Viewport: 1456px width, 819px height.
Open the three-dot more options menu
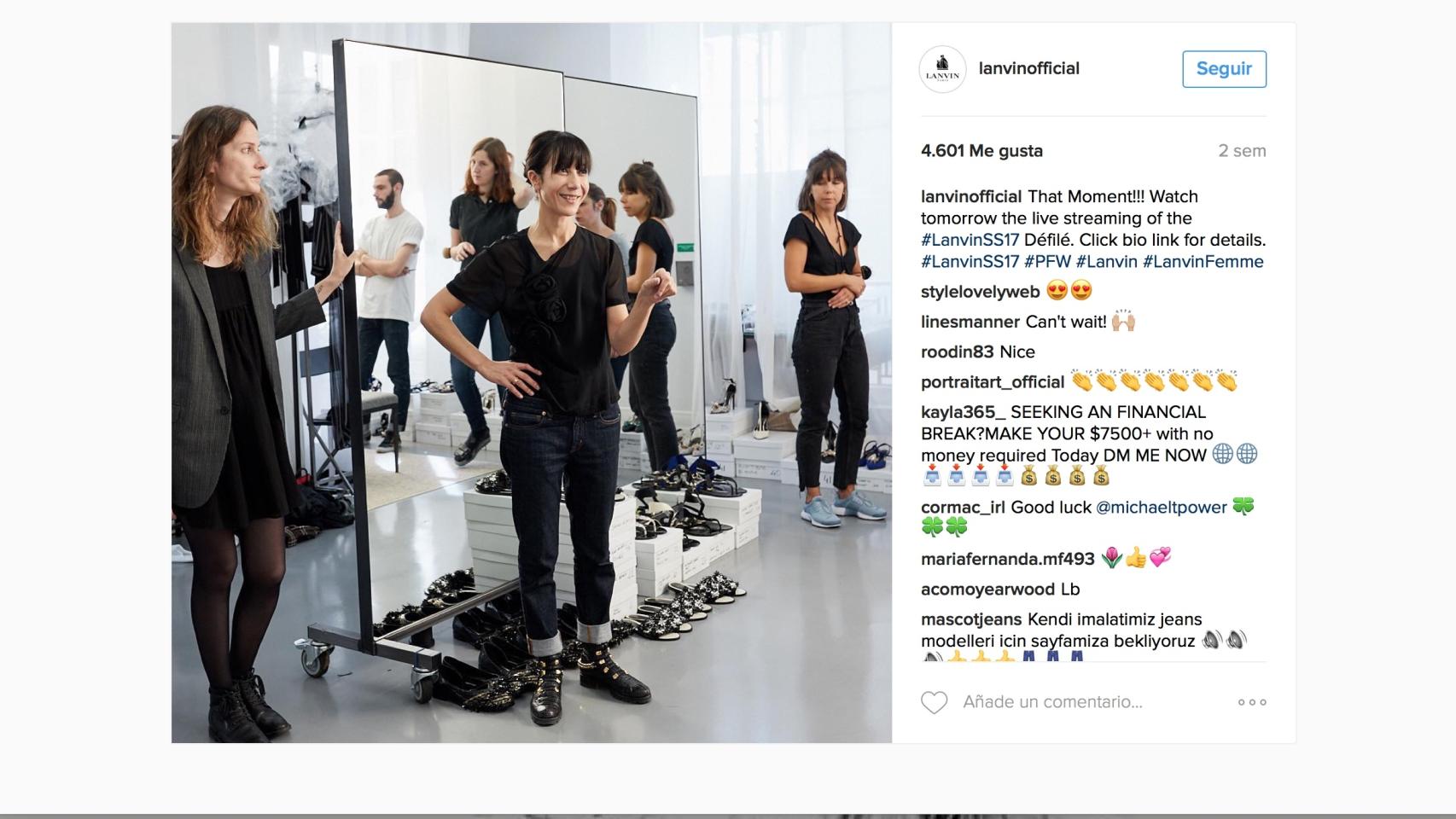point(1252,702)
